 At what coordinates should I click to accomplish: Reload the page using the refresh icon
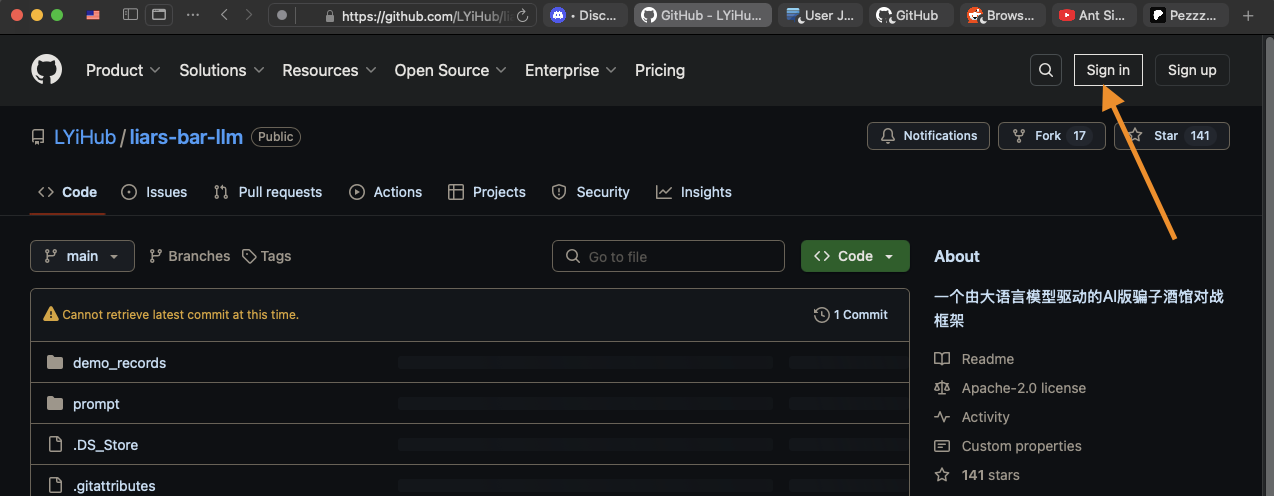click(x=523, y=16)
